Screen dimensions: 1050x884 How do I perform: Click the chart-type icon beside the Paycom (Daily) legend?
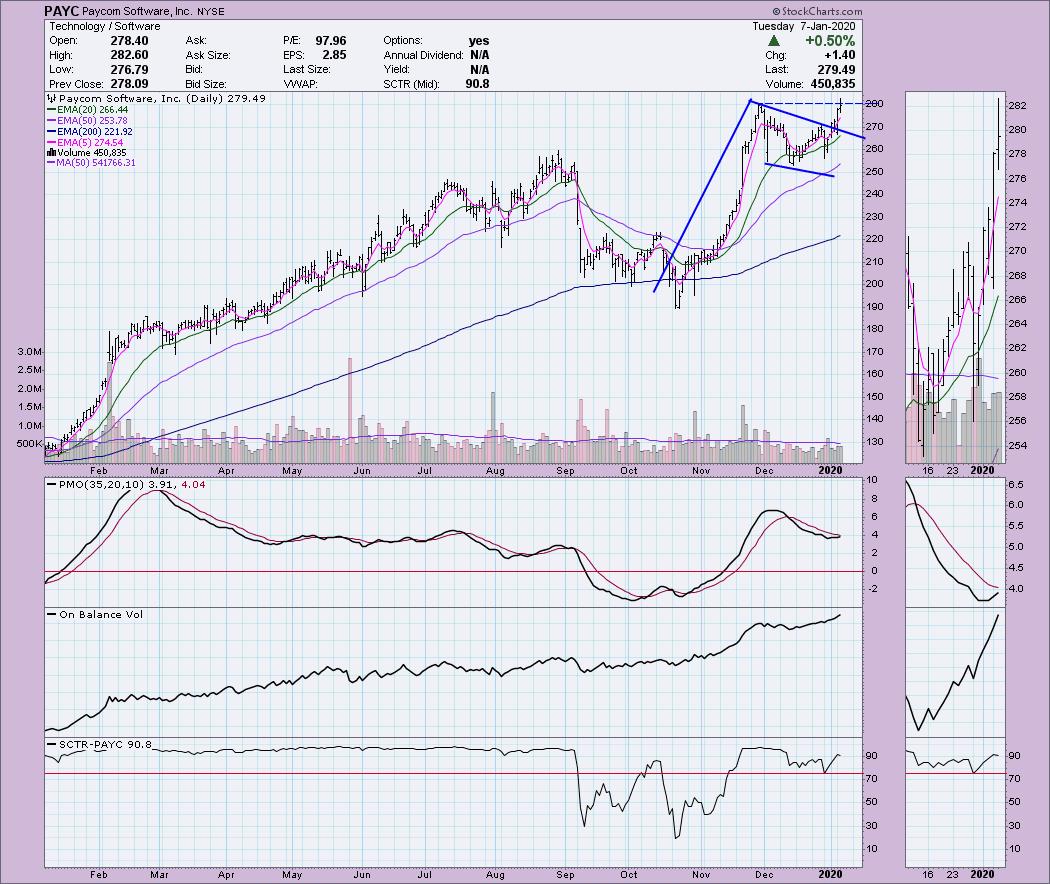(51, 98)
